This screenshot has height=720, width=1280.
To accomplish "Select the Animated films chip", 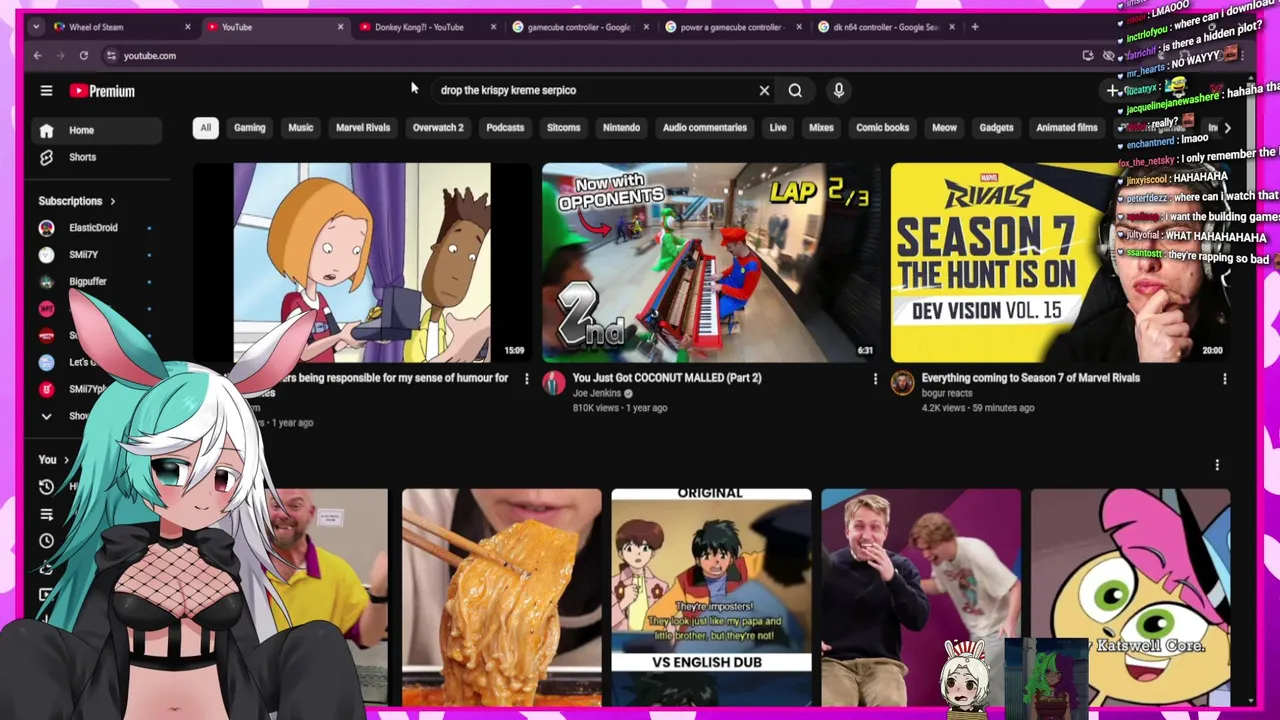I will pos(1067,128).
